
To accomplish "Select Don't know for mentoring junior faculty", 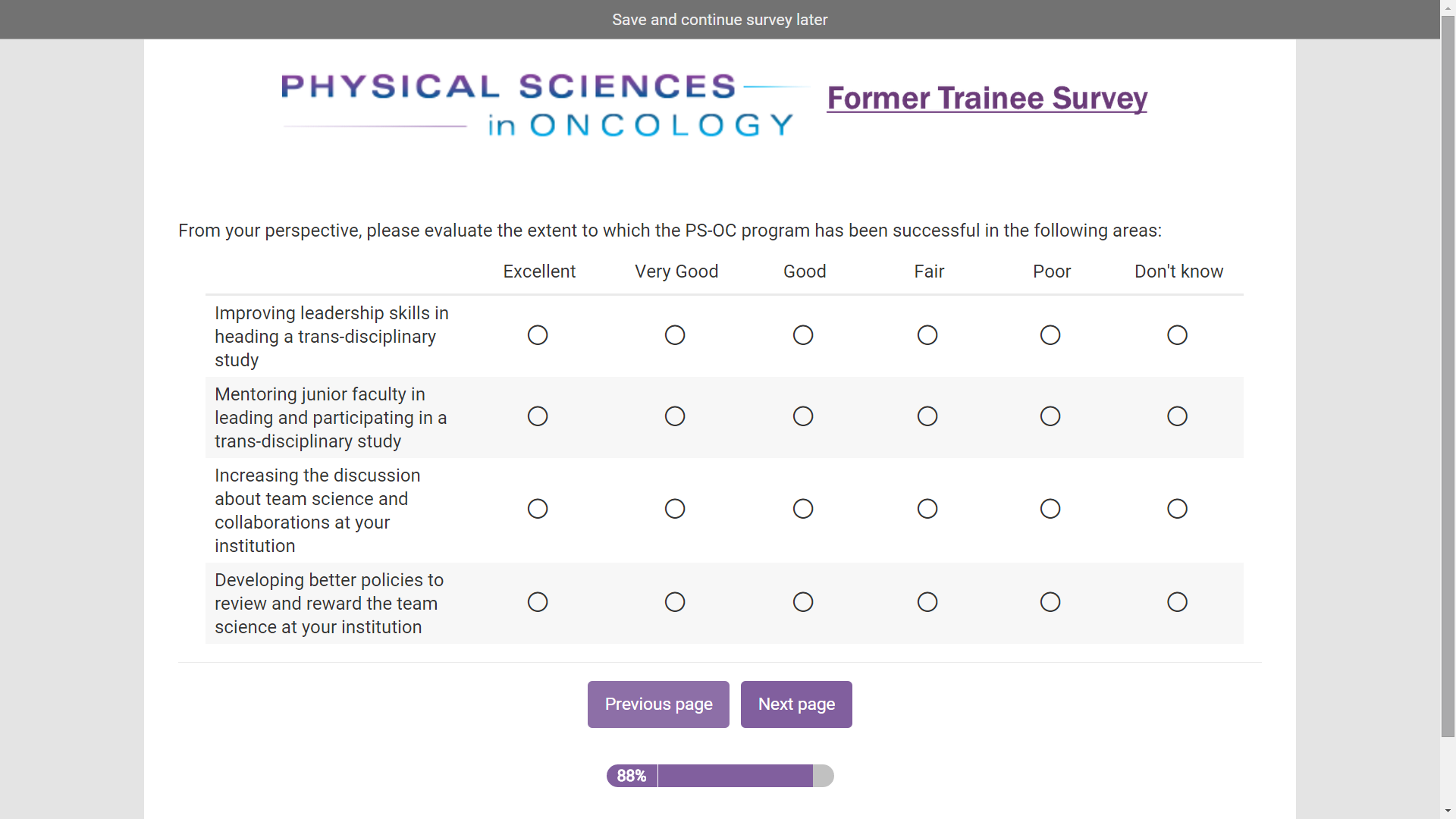I will [x=1177, y=416].
